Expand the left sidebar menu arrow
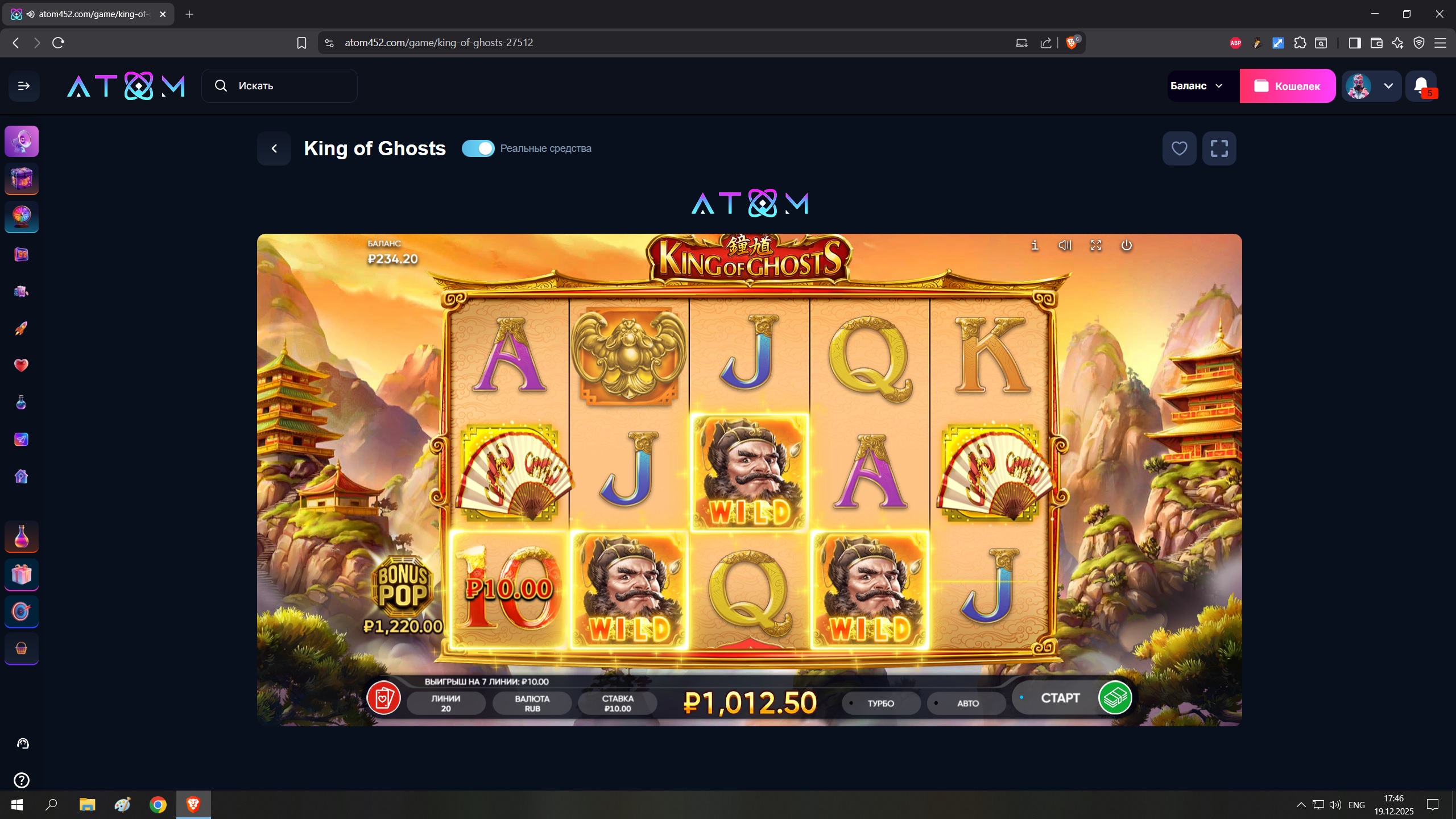The width and height of the screenshot is (1456, 819). click(24, 86)
